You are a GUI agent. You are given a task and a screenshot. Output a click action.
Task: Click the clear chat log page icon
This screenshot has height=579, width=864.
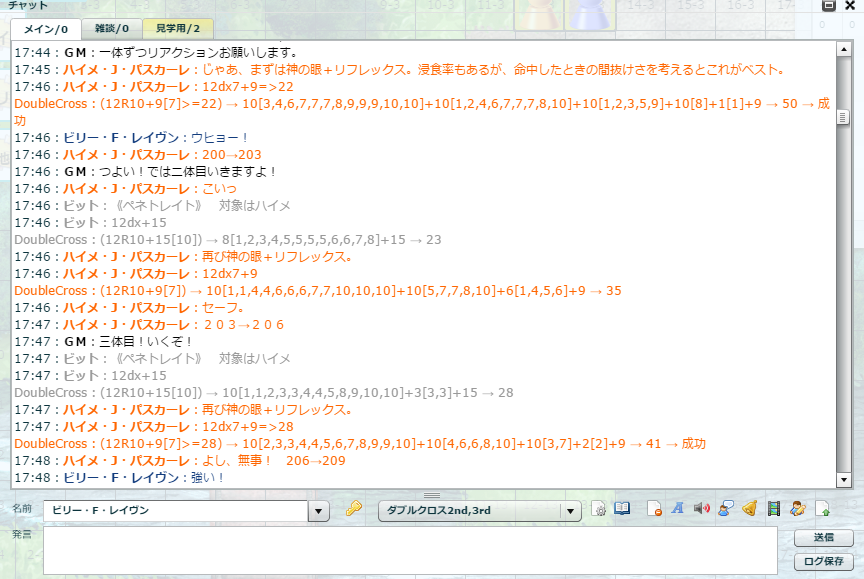tap(654, 509)
